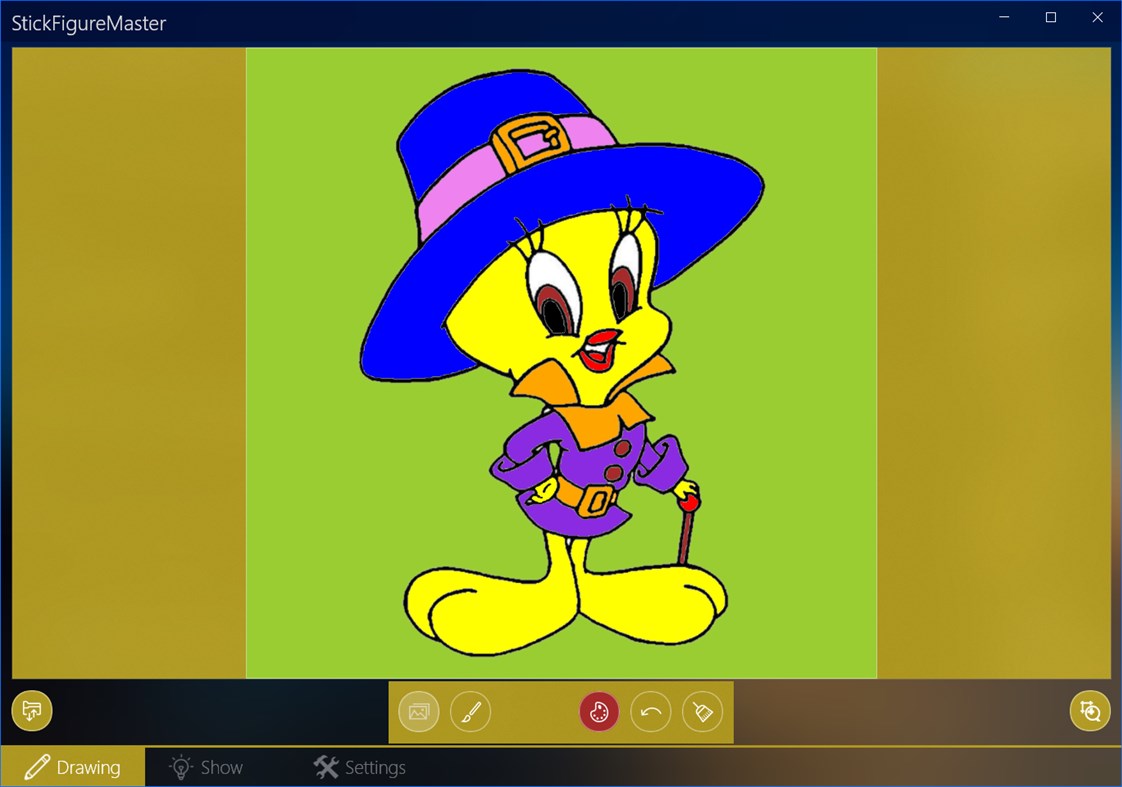Switch to the Drawing tab
This screenshot has height=787, width=1122.
72,767
